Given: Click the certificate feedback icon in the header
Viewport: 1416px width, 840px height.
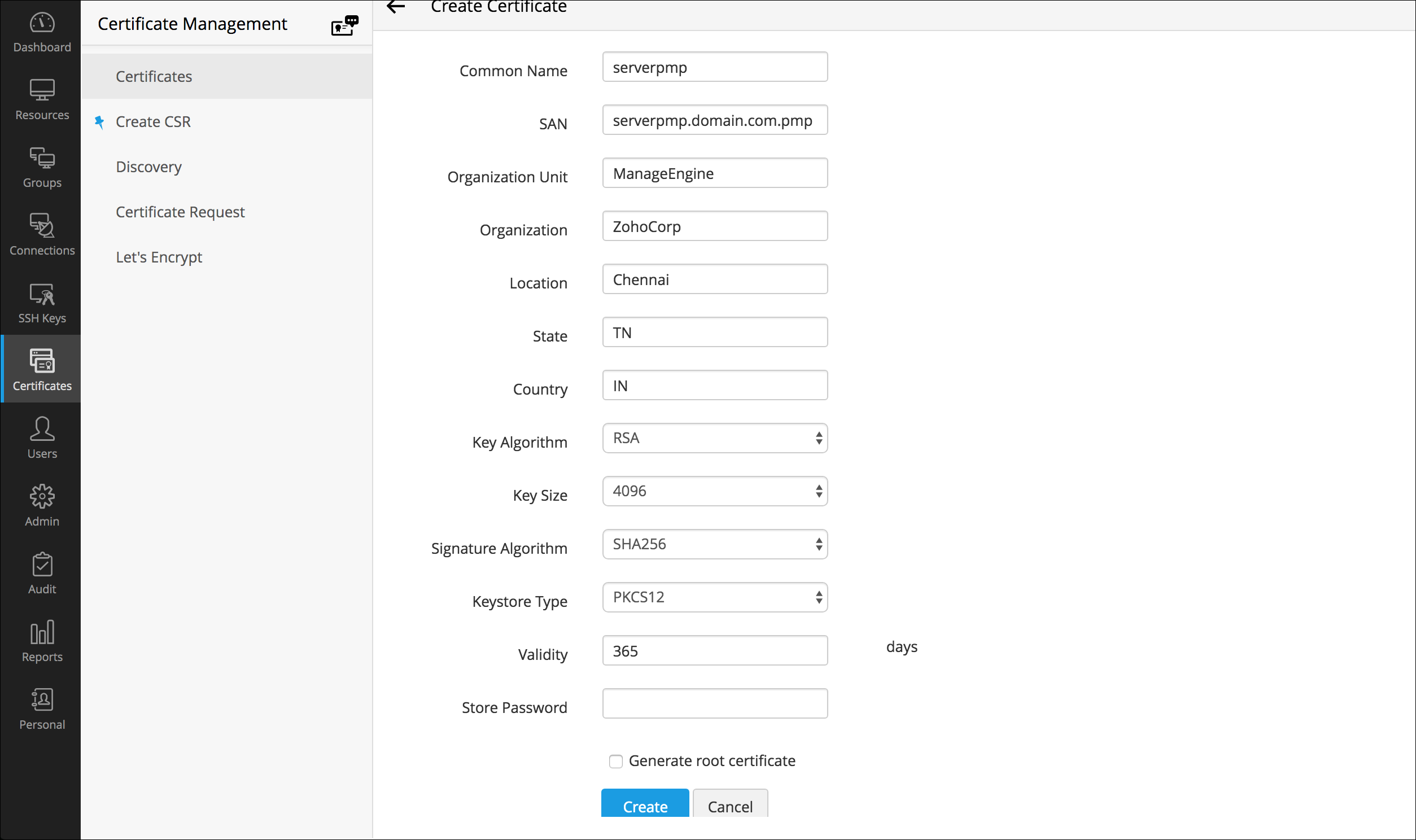Looking at the screenshot, I should pos(344,25).
